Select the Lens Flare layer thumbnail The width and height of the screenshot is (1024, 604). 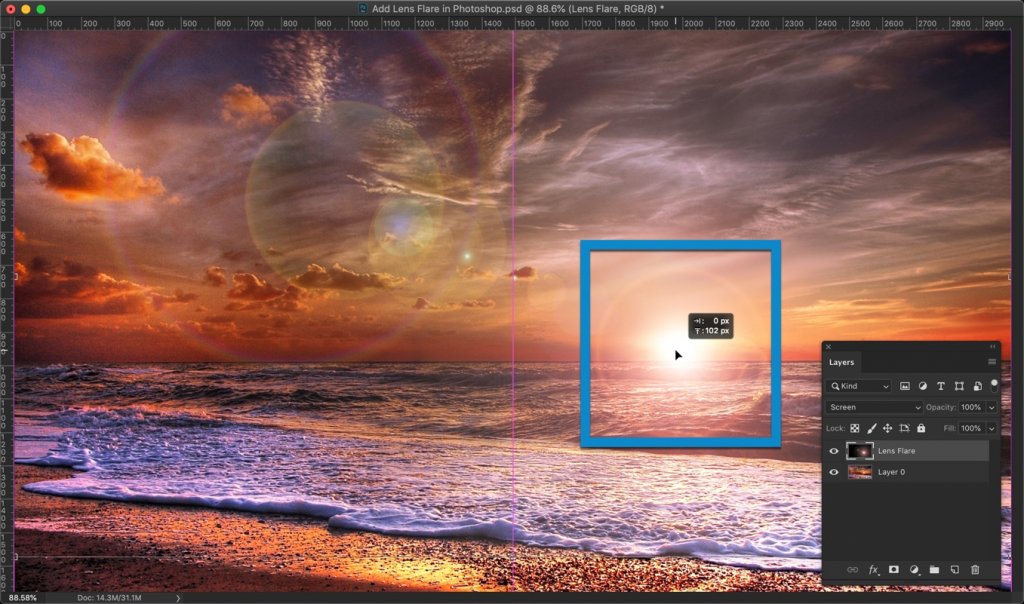tap(860, 451)
